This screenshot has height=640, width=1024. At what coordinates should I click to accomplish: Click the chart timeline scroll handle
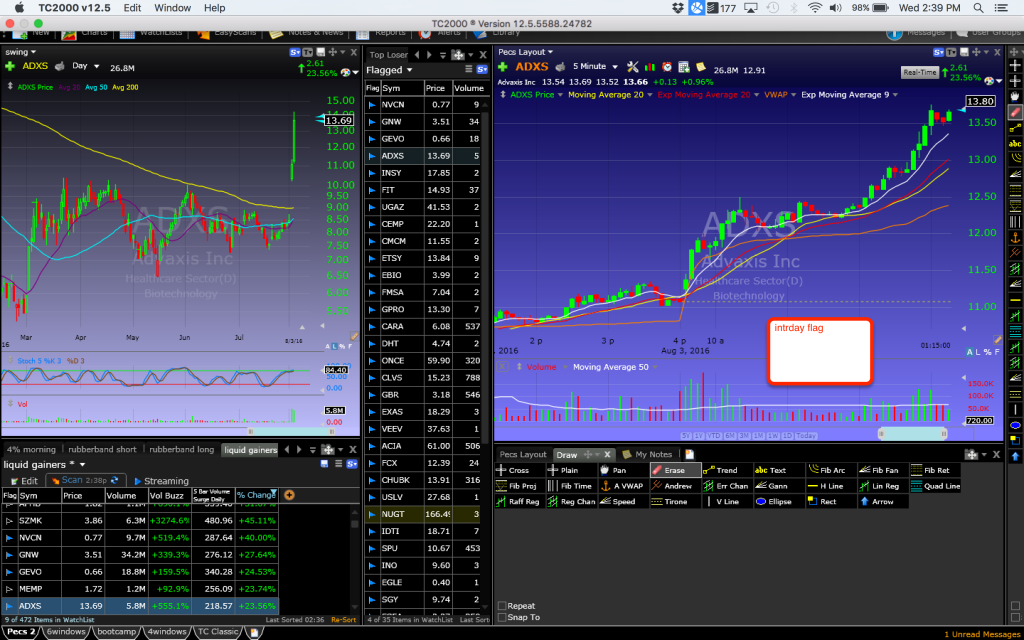coord(913,433)
